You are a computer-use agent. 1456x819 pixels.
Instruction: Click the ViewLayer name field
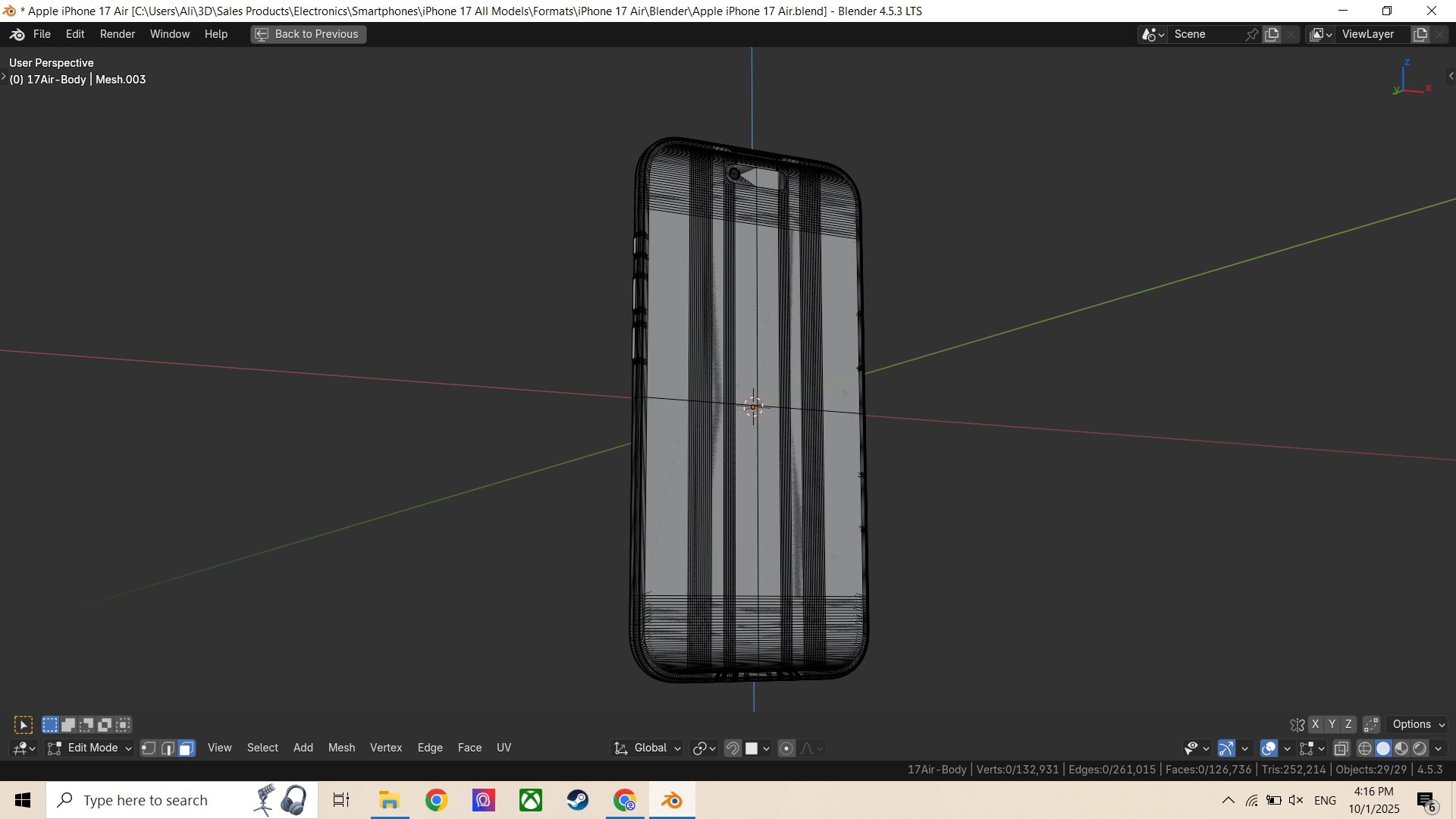click(1373, 34)
